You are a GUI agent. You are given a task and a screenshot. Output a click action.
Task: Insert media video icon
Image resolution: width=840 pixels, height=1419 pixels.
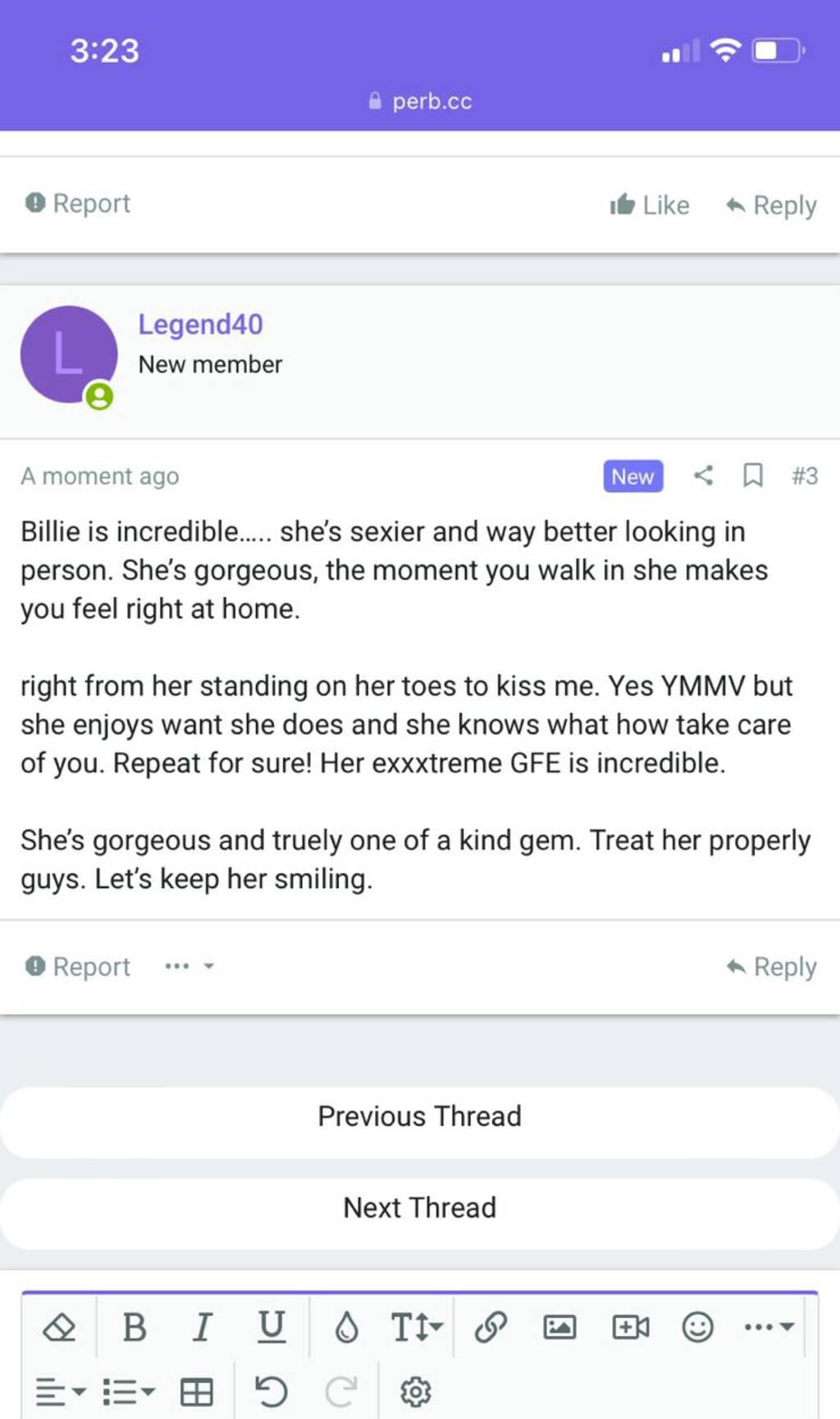coord(630,1327)
